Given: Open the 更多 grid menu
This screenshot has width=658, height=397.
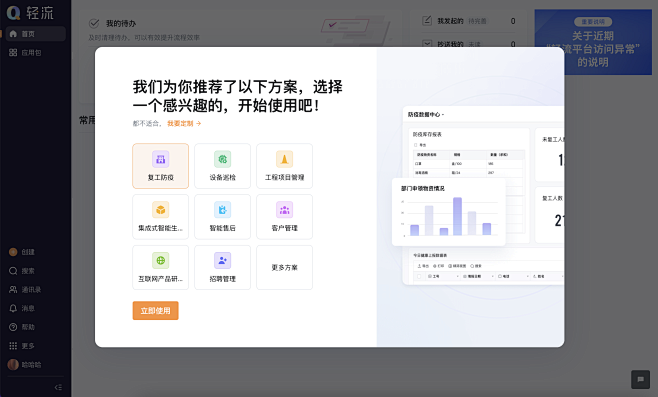Looking at the screenshot, I should 22,346.
